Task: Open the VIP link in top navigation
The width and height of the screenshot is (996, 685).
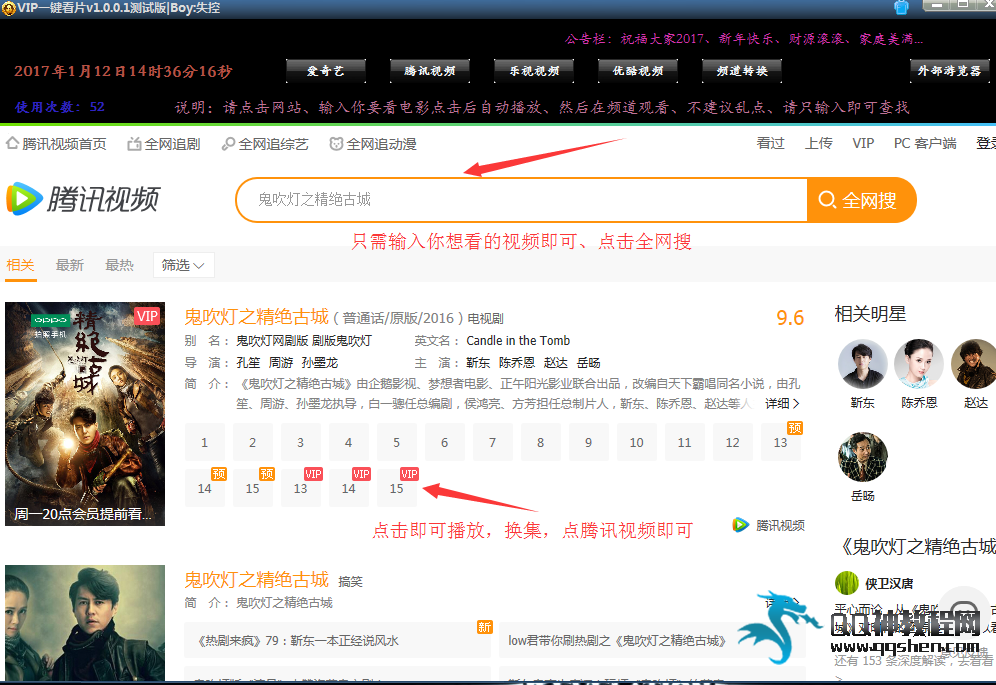Action: (x=863, y=144)
